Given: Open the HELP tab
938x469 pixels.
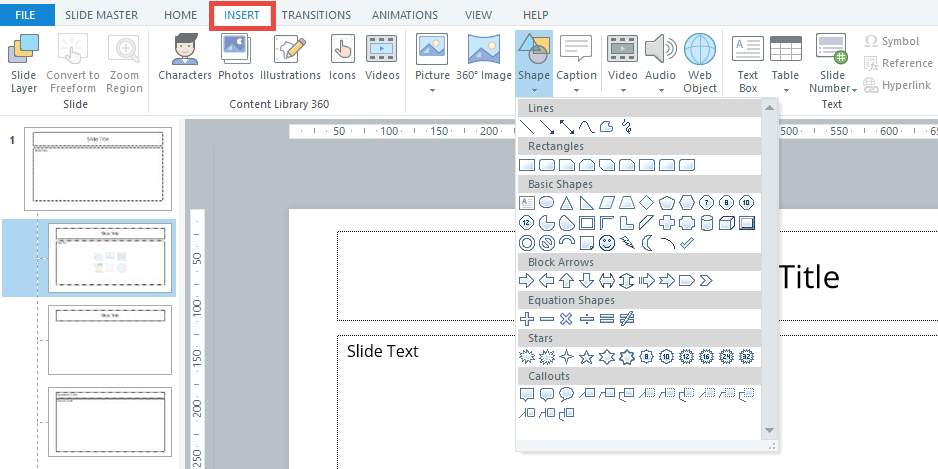Looking at the screenshot, I should [x=535, y=15].
